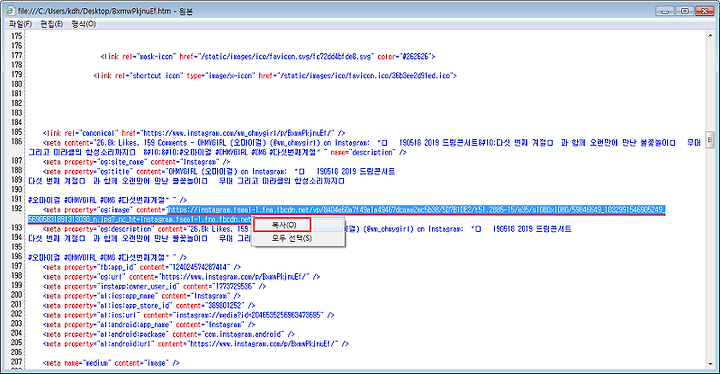
Task: Click the al:android:url meta line
Action: (x=196, y=344)
